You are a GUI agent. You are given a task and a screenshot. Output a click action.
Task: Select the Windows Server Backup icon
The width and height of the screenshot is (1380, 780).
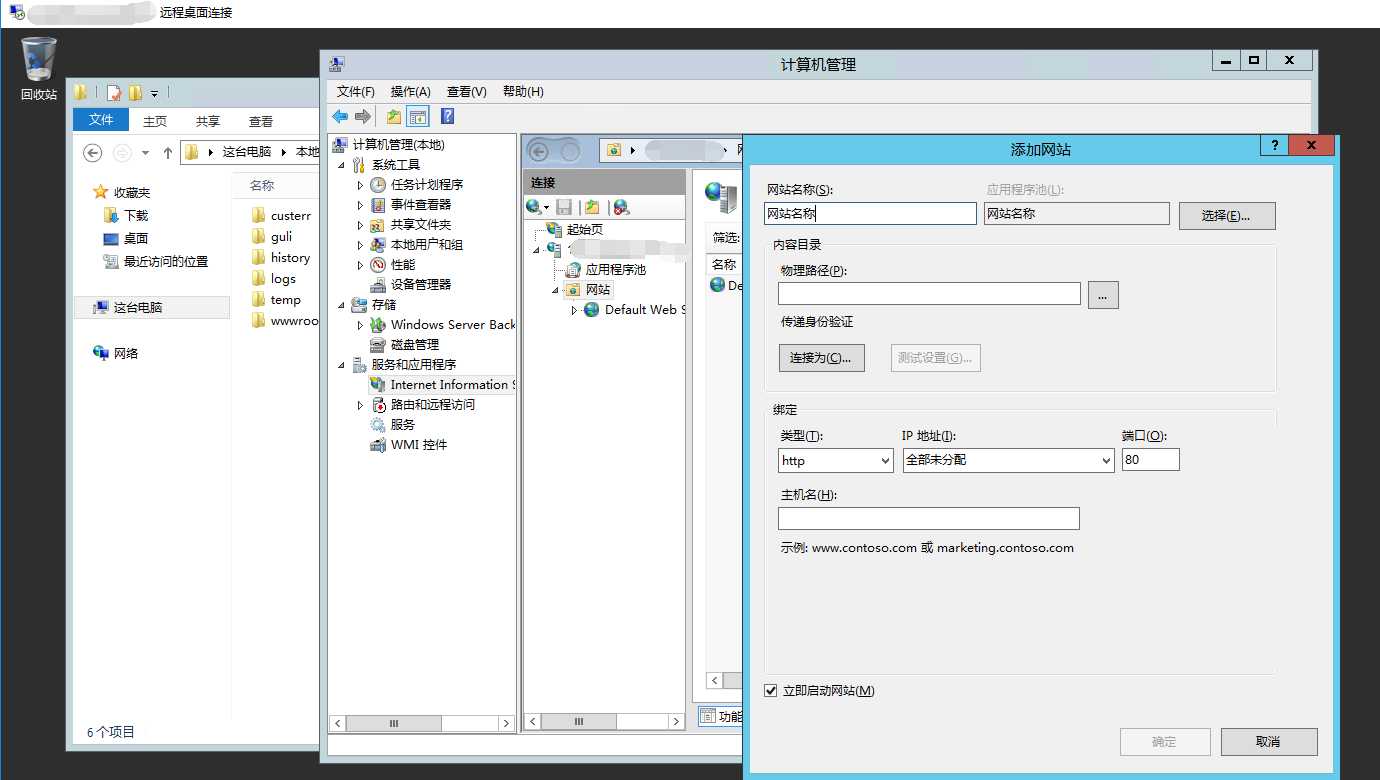(x=378, y=325)
